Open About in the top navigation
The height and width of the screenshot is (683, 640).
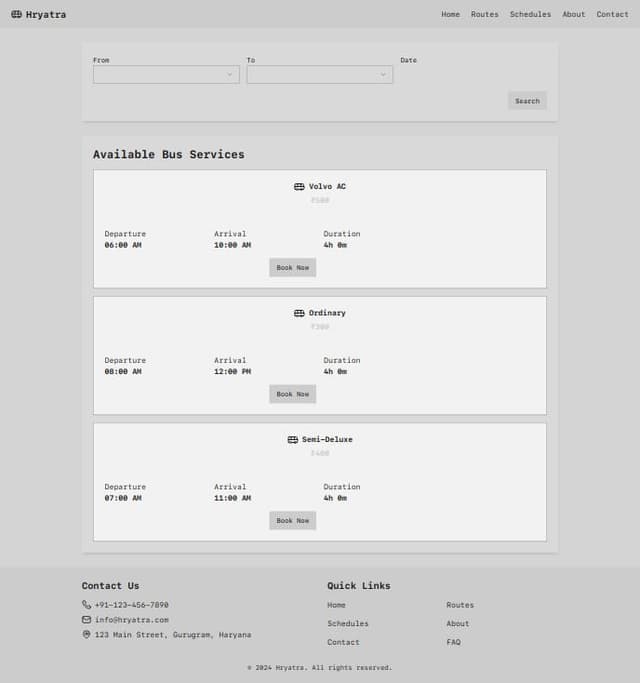[573, 14]
